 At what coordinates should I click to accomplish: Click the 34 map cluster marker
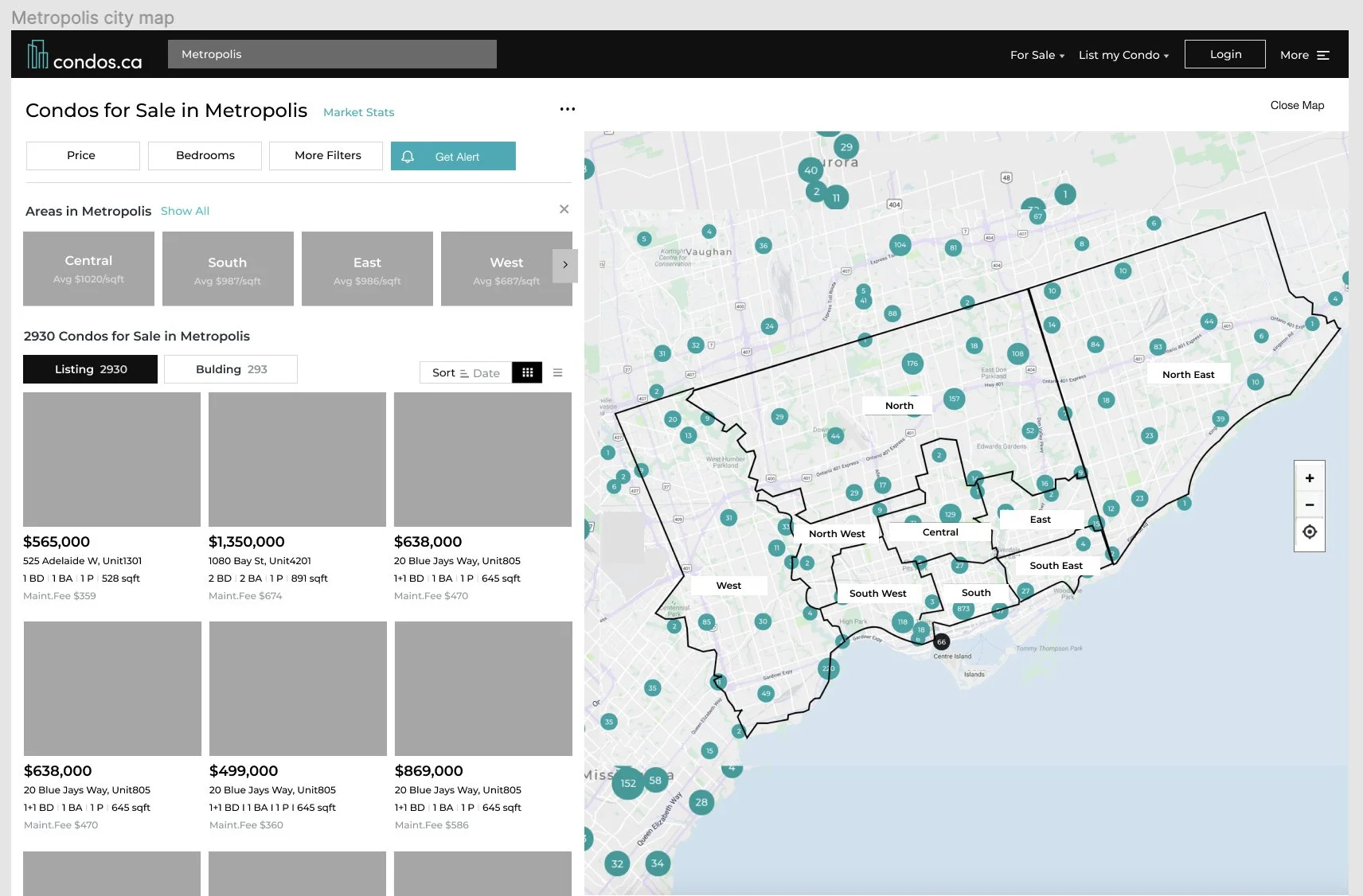[658, 863]
